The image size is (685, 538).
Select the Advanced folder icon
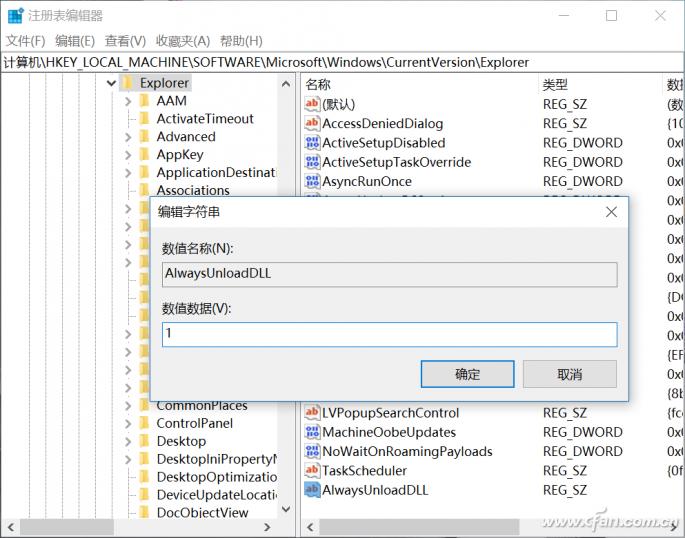(x=144, y=137)
